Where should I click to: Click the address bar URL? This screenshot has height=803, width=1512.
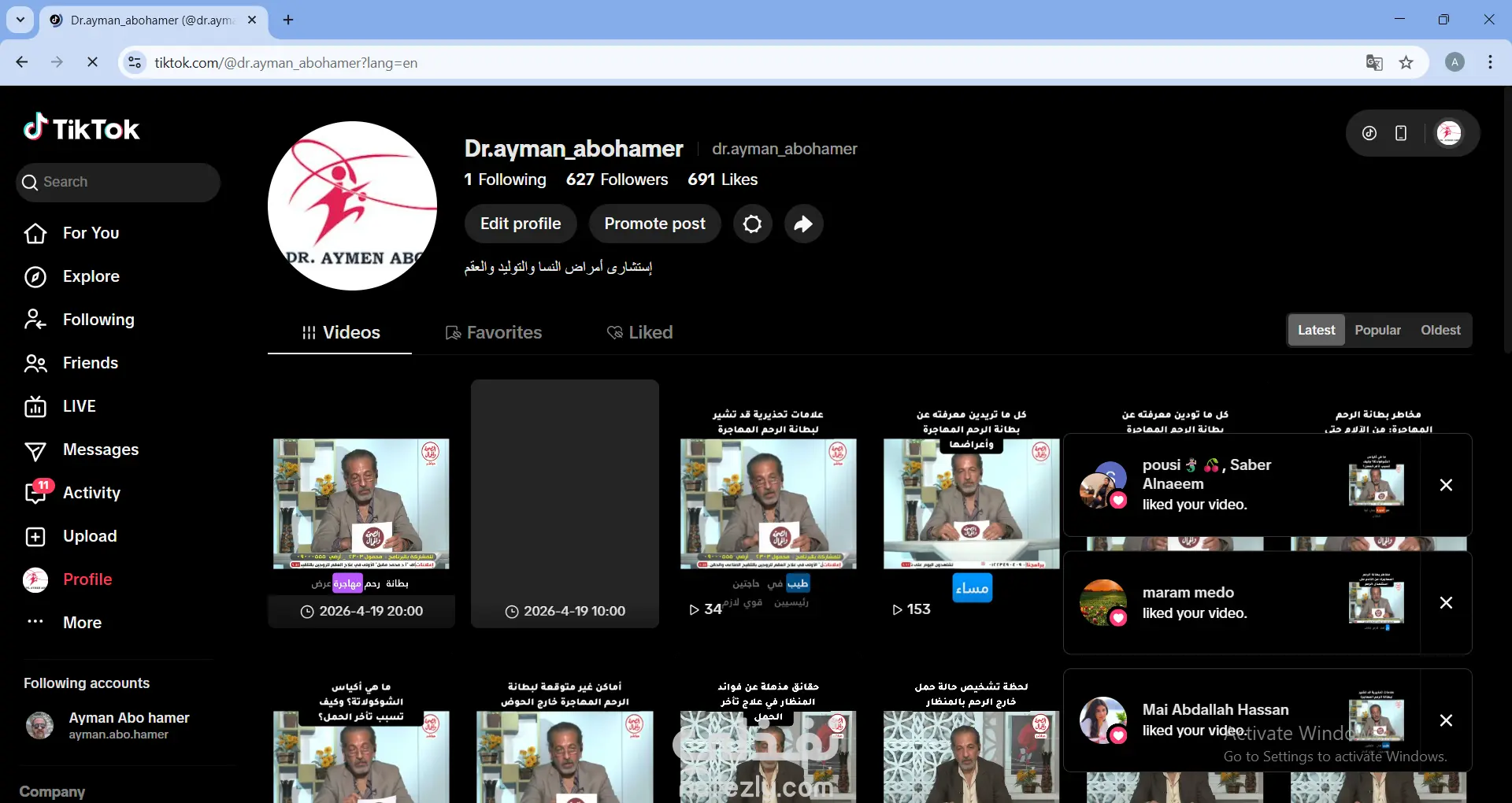(x=286, y=63)
